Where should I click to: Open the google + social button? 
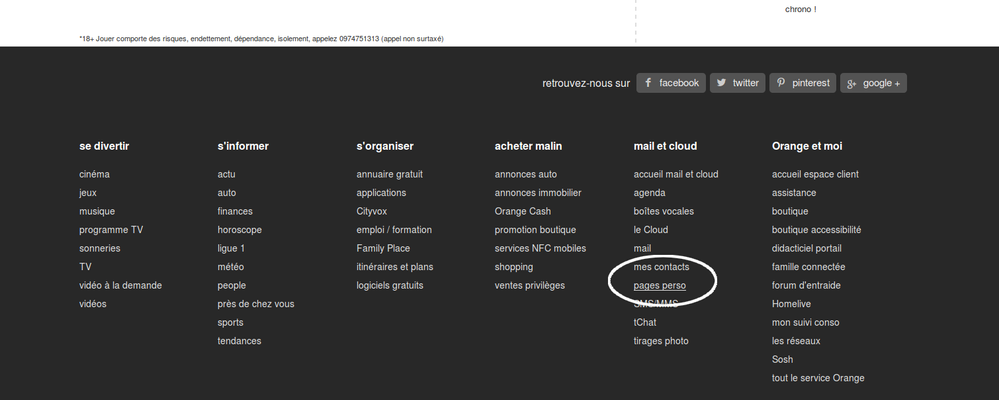[x=873, y=83]
